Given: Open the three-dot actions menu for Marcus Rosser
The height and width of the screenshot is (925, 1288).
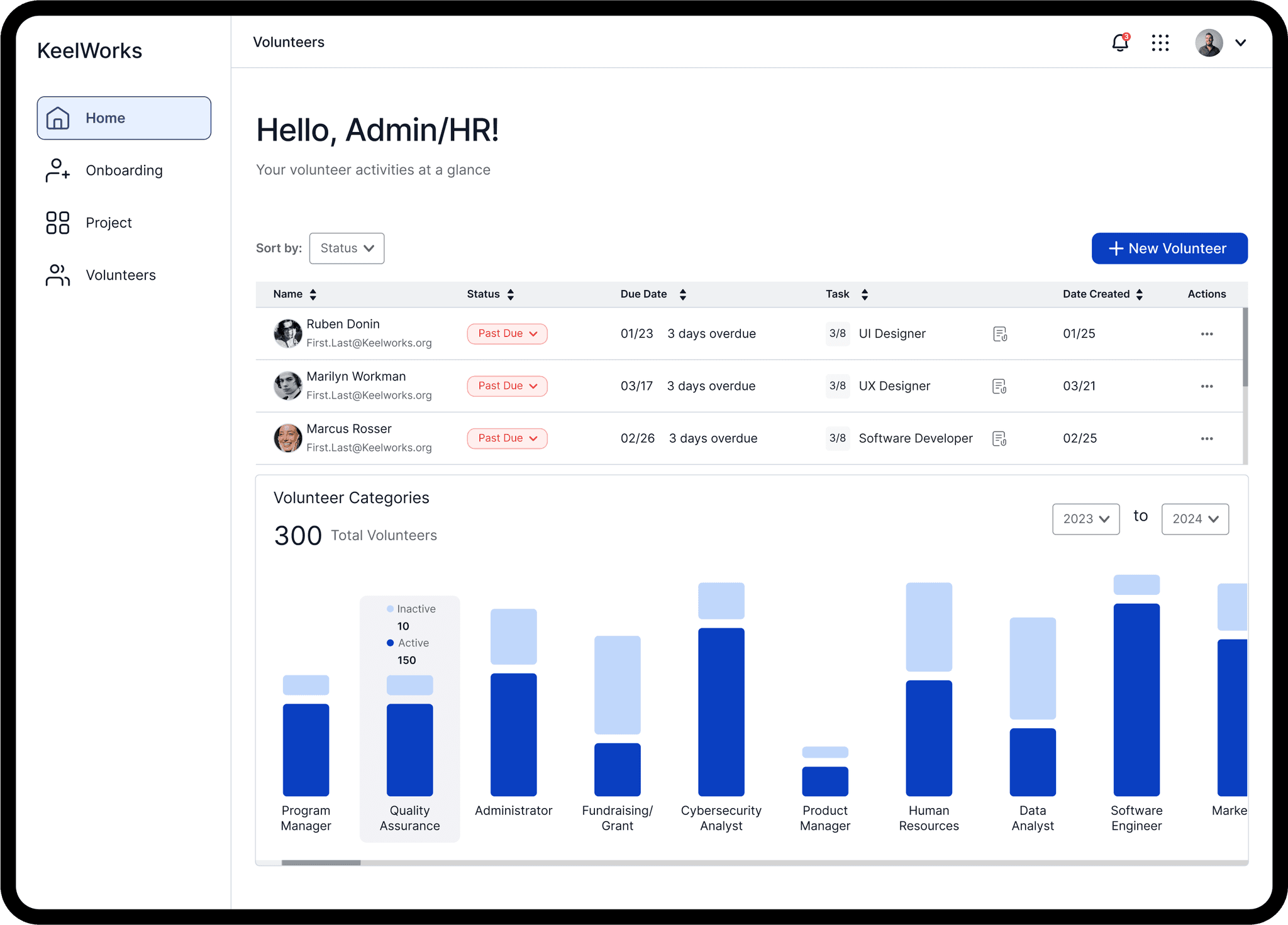Looking at the screenshot, I should click(x=1206, y=438).
